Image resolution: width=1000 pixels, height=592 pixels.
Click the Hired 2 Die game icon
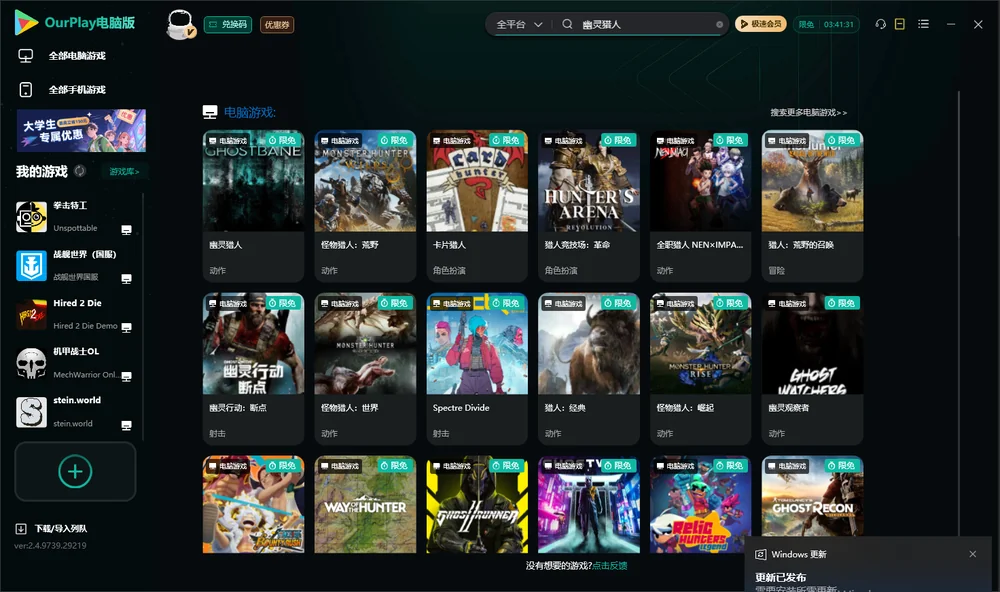point(31,314)
